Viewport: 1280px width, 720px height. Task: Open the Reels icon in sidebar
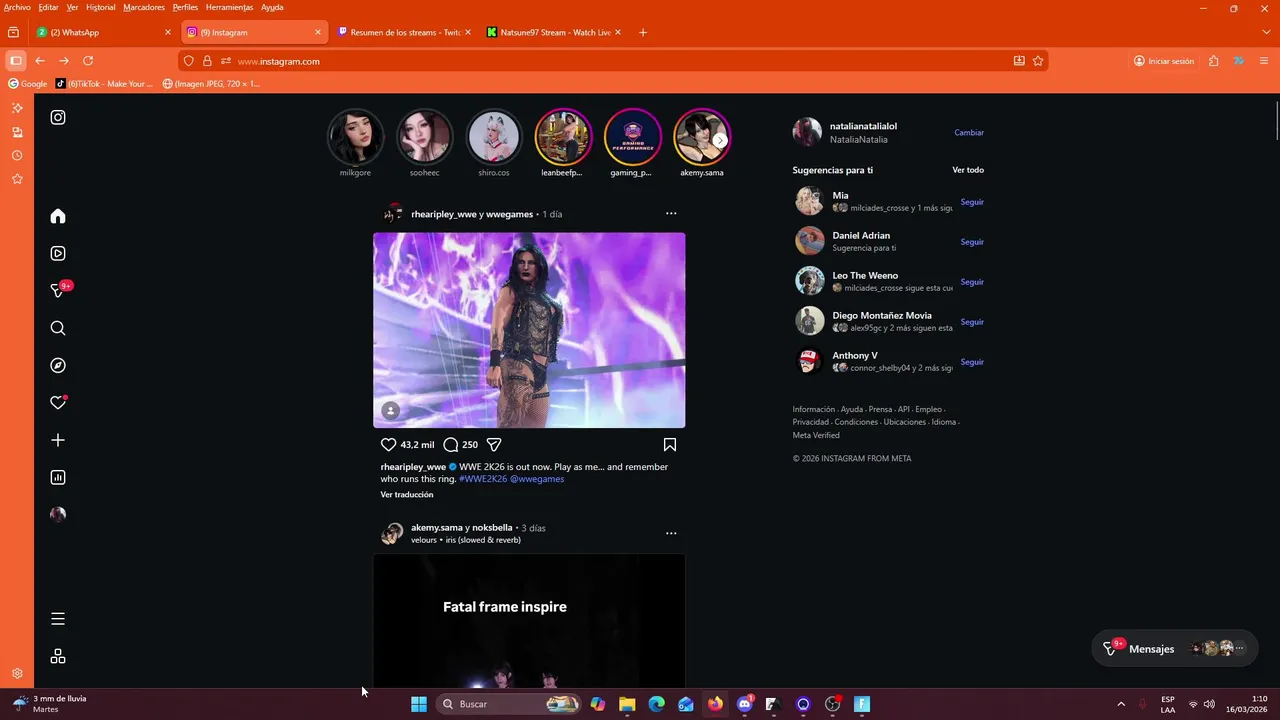click(58, 254)
